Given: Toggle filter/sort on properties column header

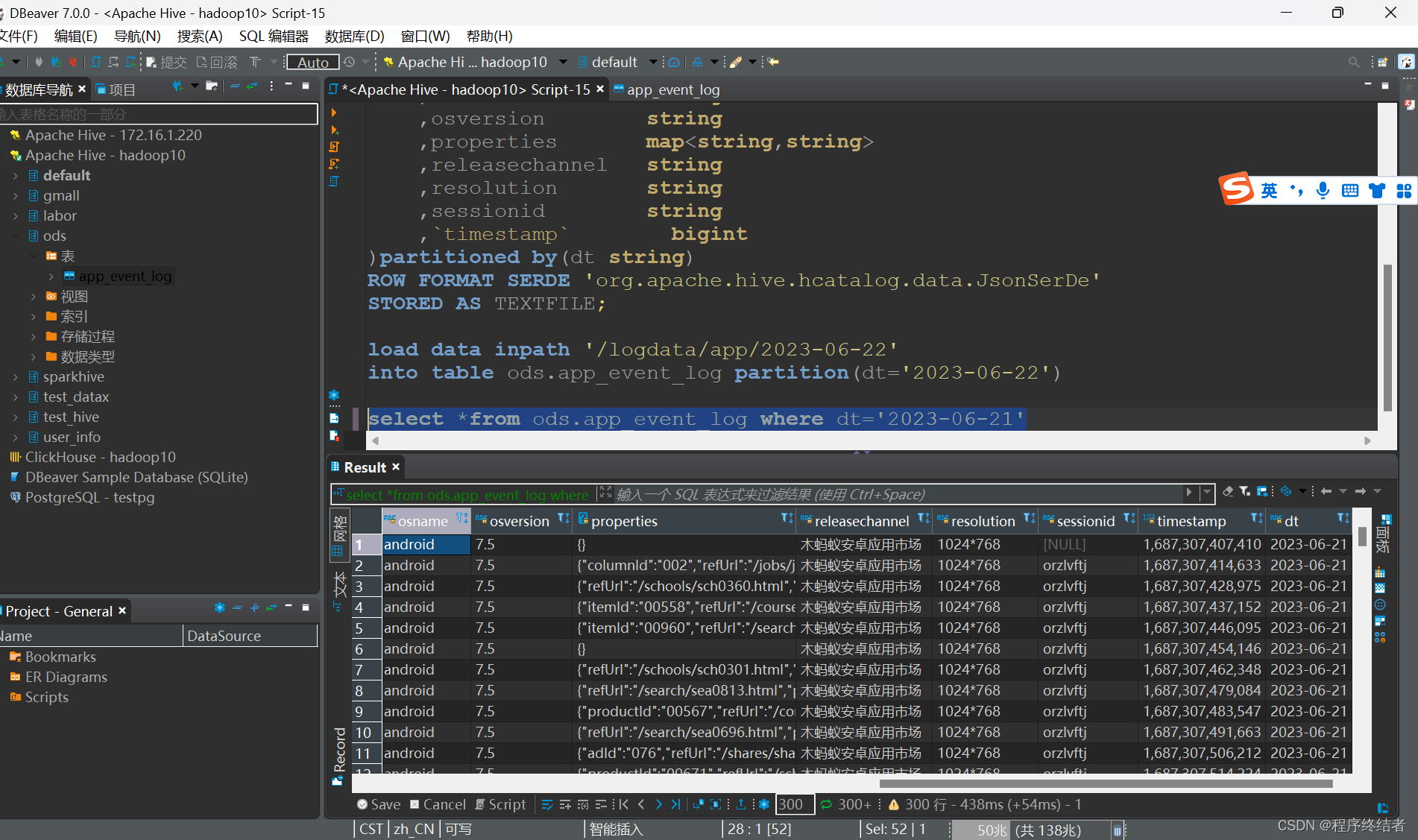Looking at the screenshot, I should pyautogui.click(x=787, y=519).
